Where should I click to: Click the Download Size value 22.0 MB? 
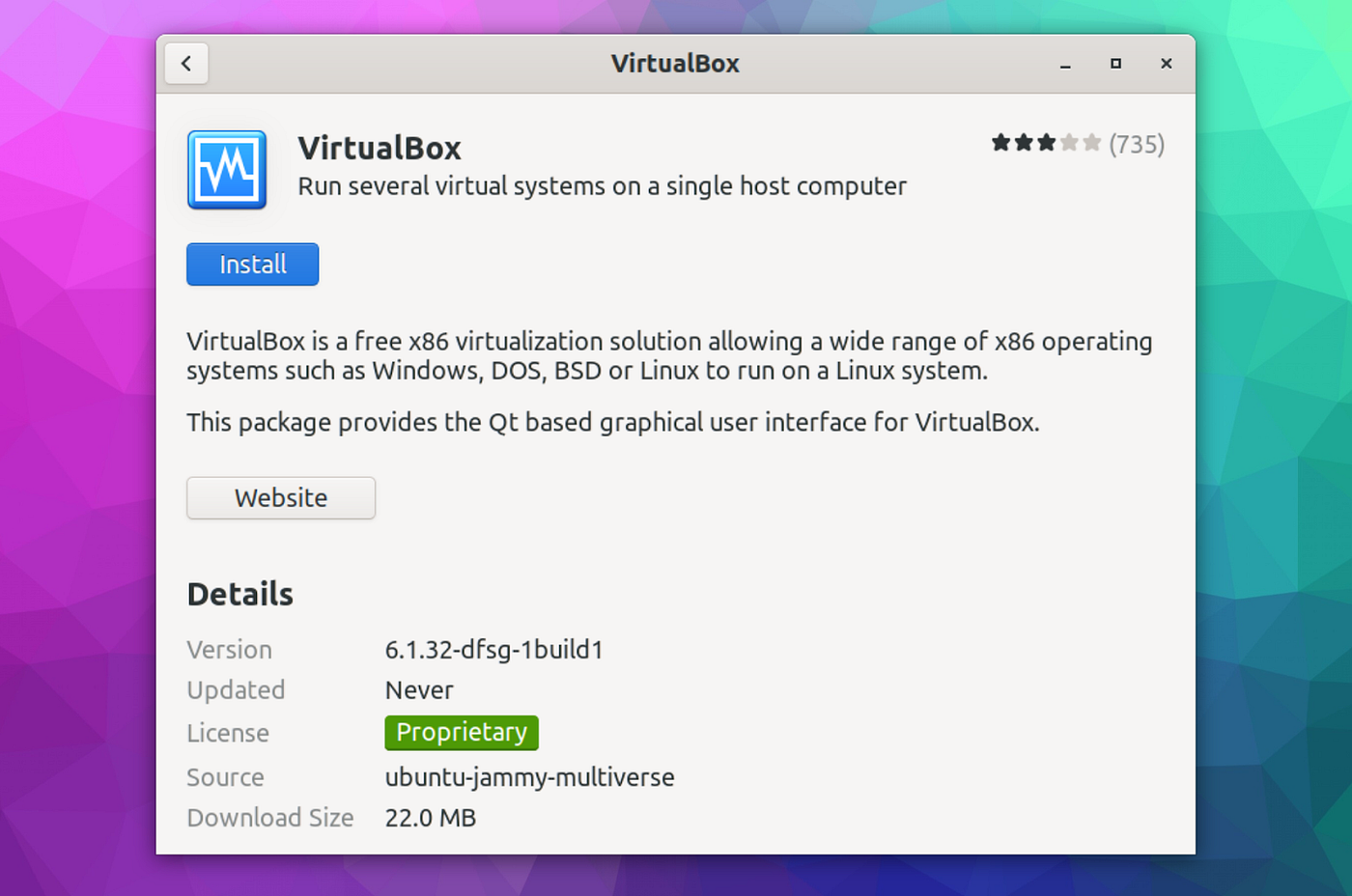click(430, 817)
